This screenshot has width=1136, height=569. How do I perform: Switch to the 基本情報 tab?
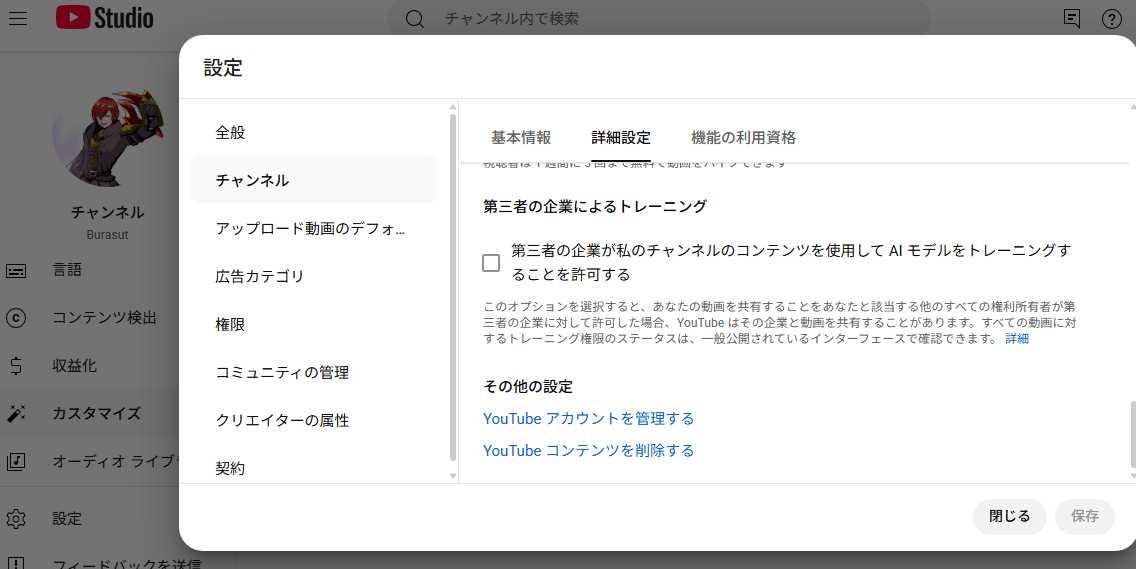pyautogui.click(x=521, y=138)
